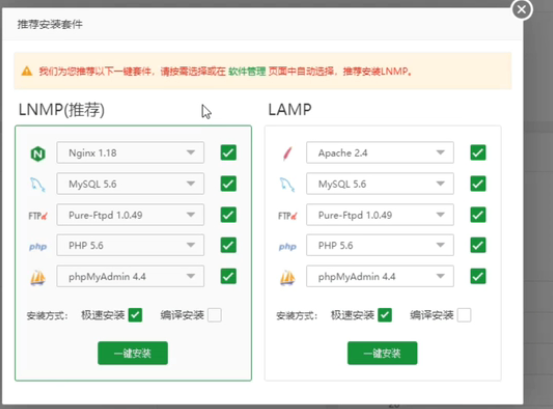Click the phpMyAdmin sailboat icon in LNMP
Viewport: 553px width, 409px height.
pyautogui.click(x=38, y=277)
